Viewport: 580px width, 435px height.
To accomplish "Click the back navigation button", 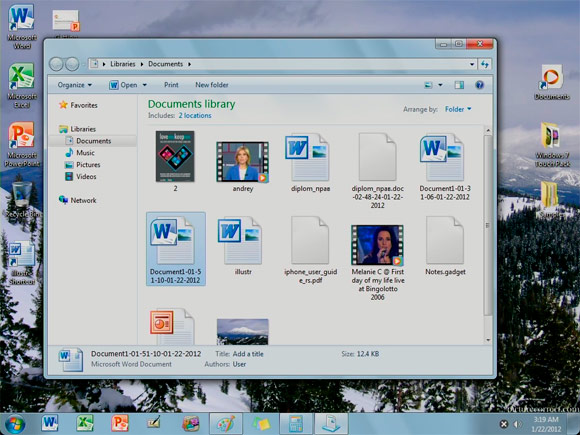I will point(56,64).
